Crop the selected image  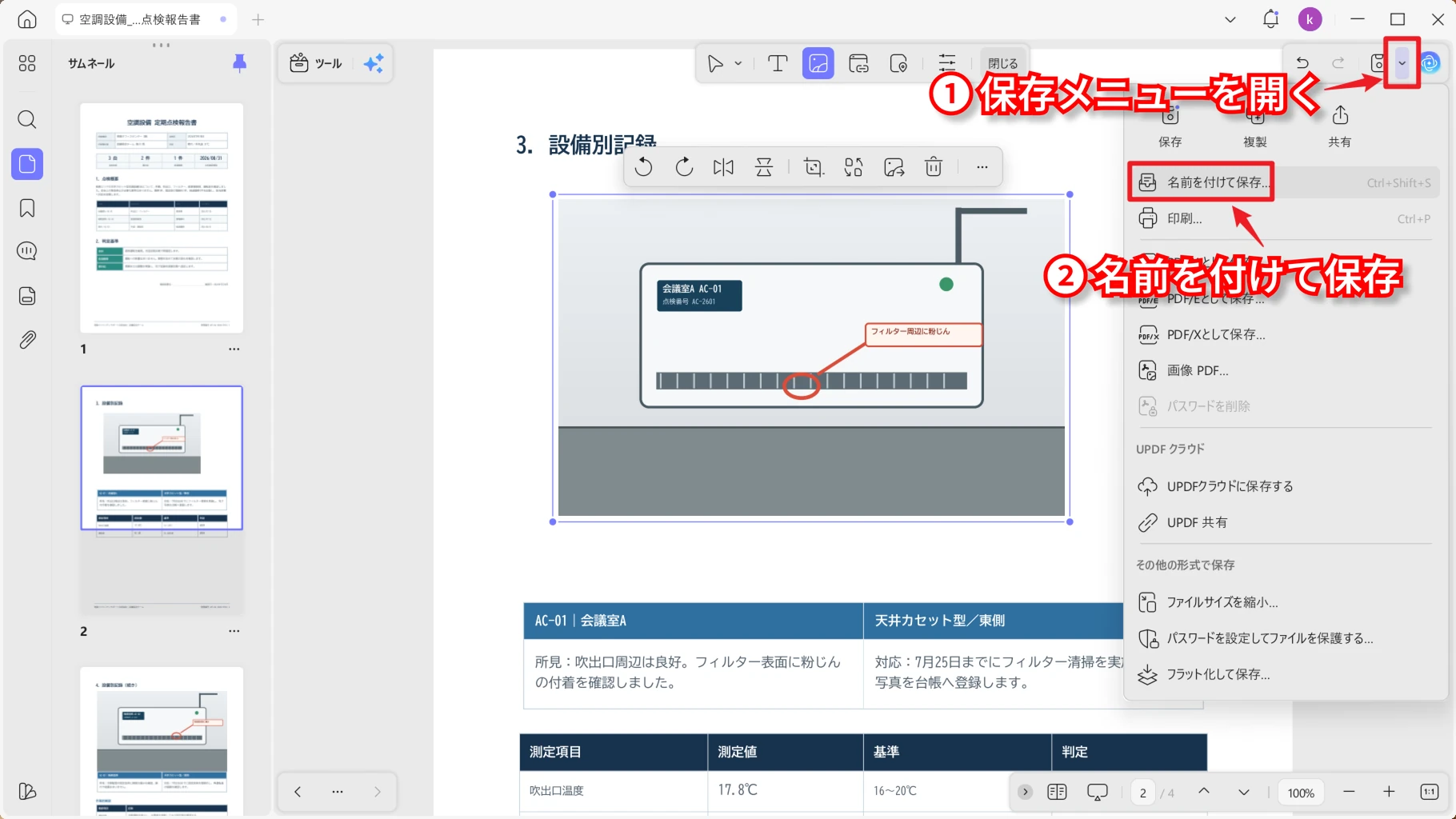[814, 167]
